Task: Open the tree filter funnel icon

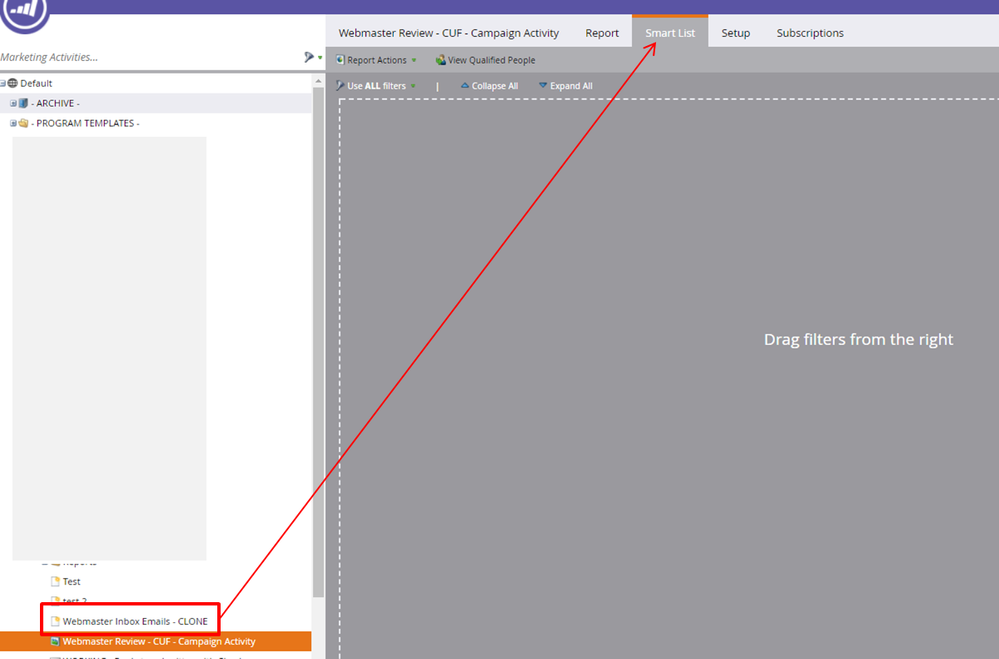Action: click(309, 57)
